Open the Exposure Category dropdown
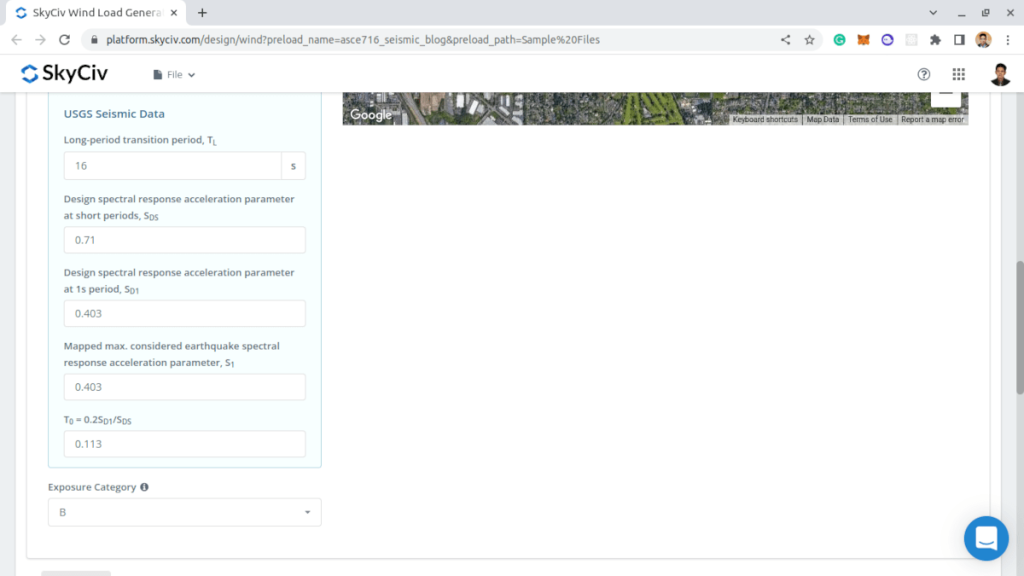The height and width of the screenshot is (576, 1024). 184,512
